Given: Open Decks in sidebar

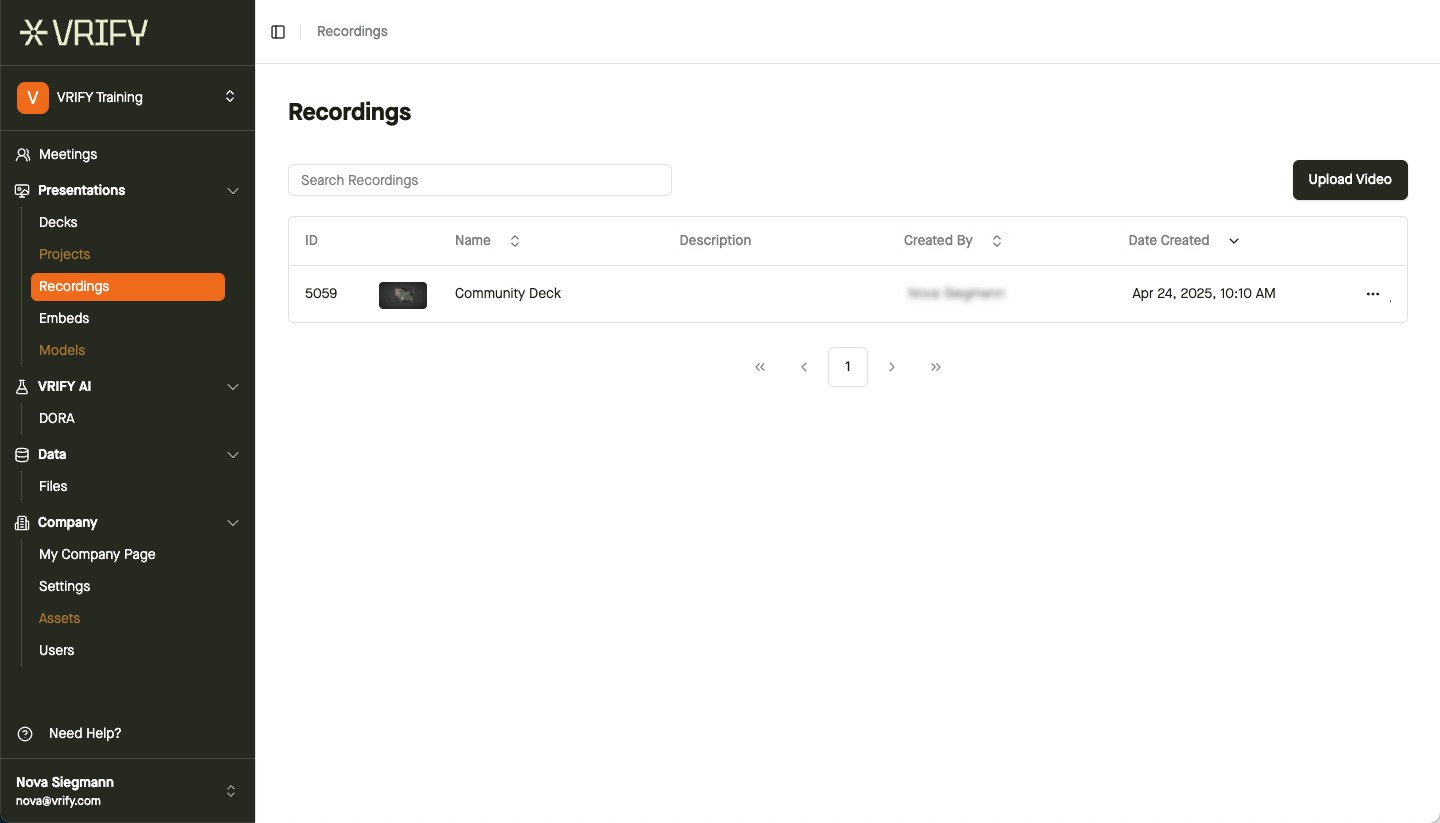Looking at the screenshot, I should coord(58,222).
